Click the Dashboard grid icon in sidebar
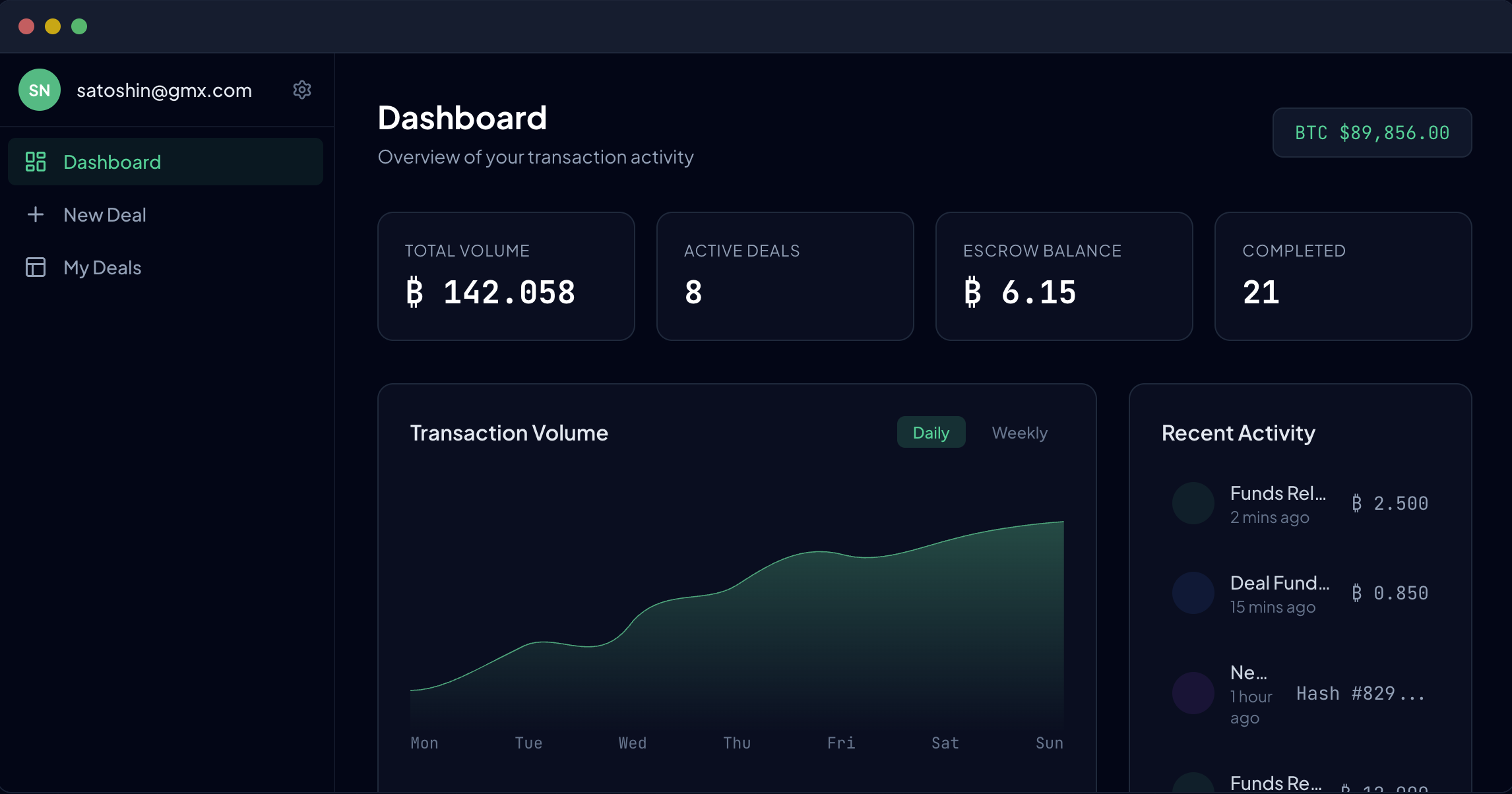1512x794 pixels. [x=36, y=162]
